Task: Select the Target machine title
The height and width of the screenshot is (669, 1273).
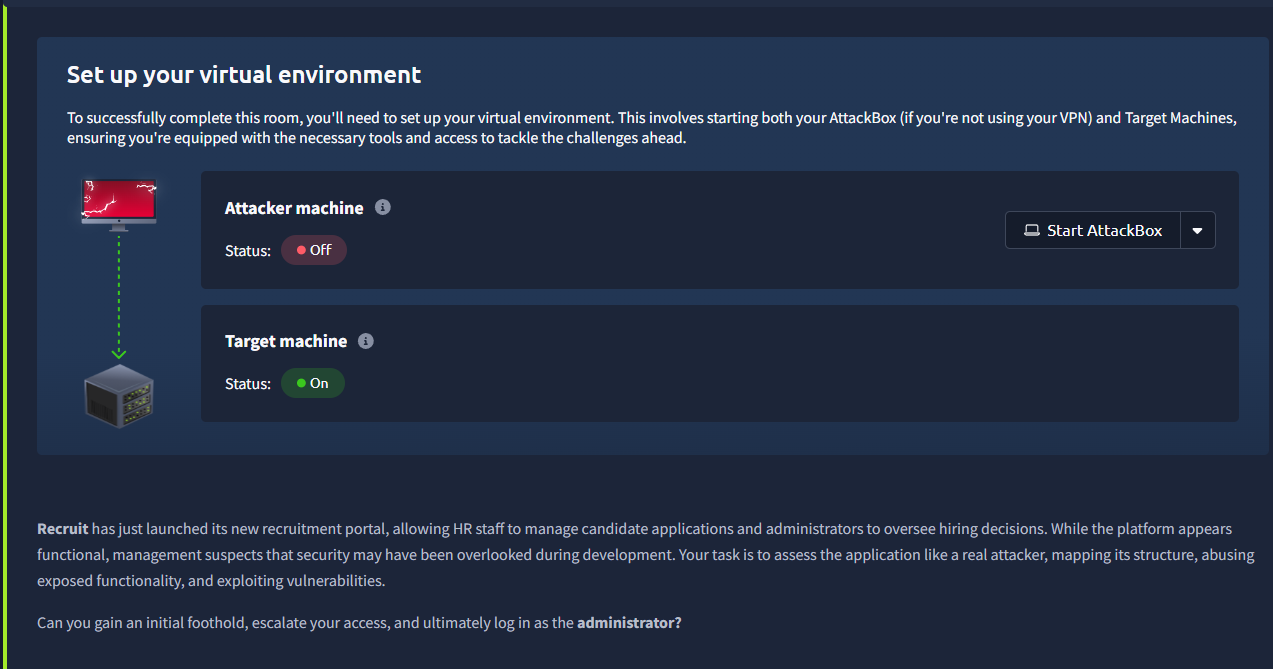Action: click(286, 341)
